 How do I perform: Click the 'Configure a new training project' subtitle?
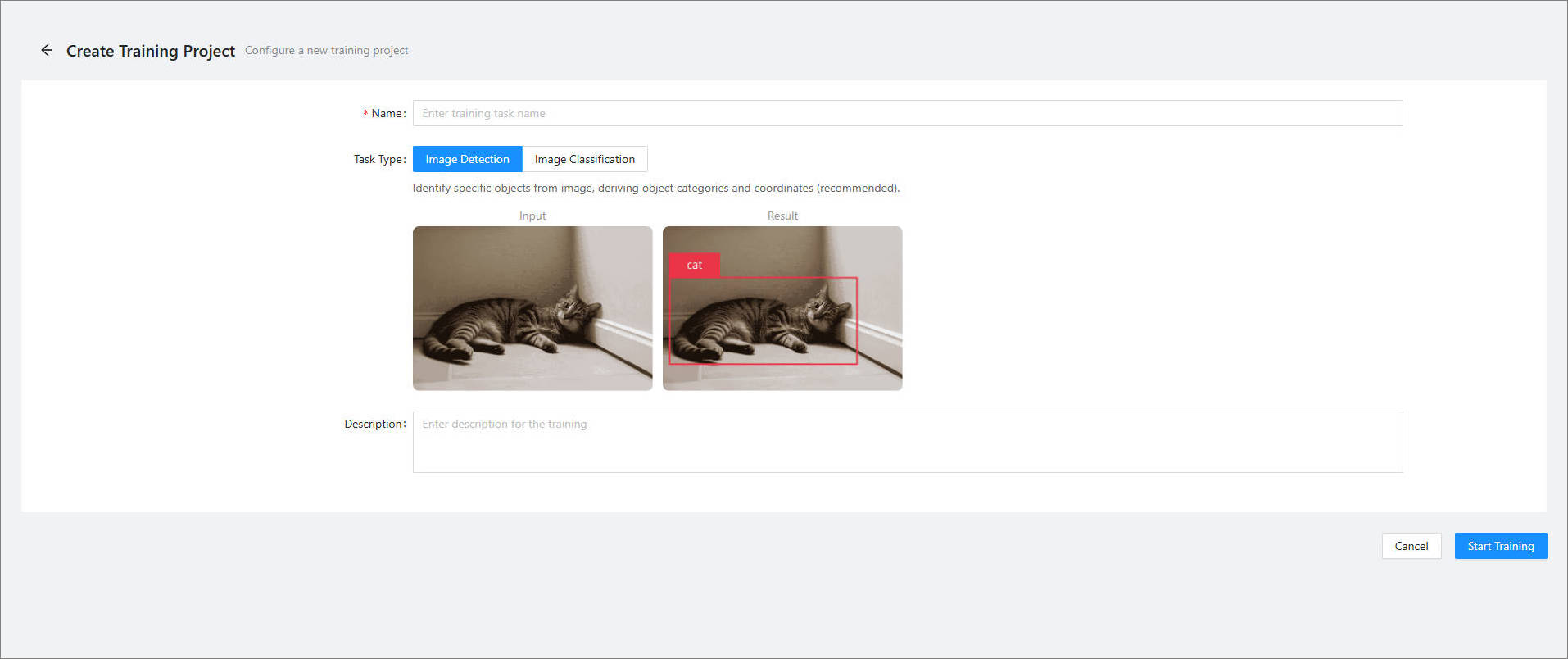coord(326,51)
